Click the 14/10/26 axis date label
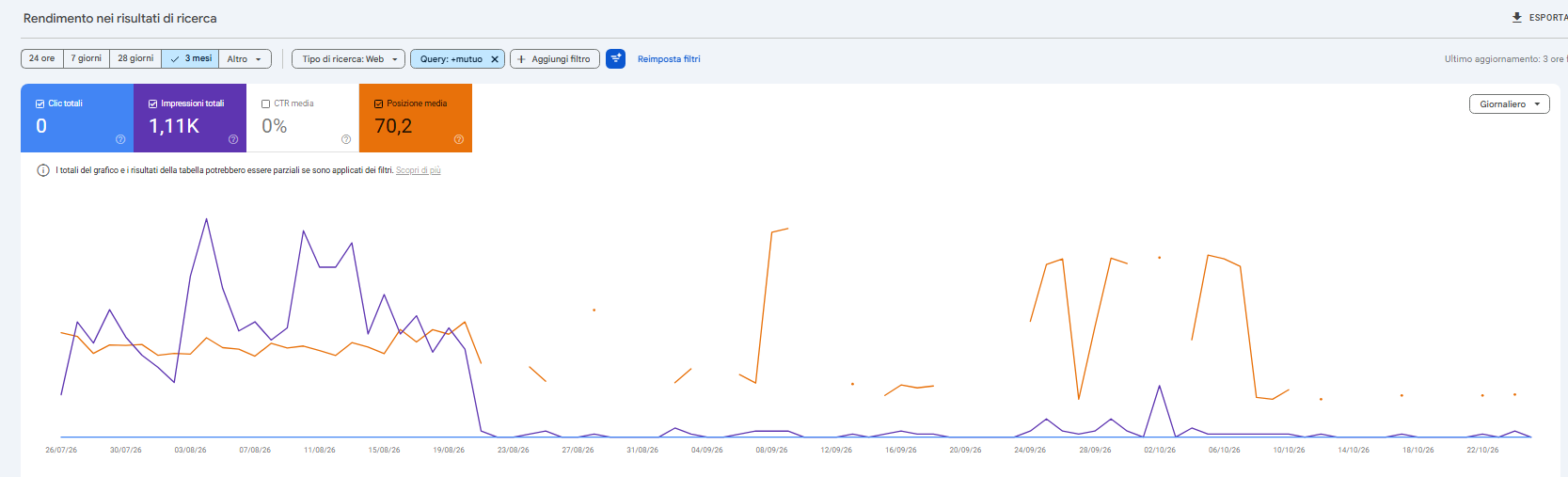Image resolution: width=1568 pixels, height=477 pixels. (x=1354, y=451)
